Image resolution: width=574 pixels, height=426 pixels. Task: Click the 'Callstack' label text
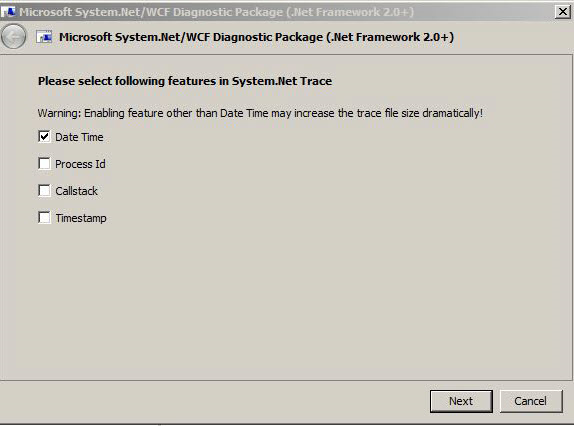[x=77, y=191]
